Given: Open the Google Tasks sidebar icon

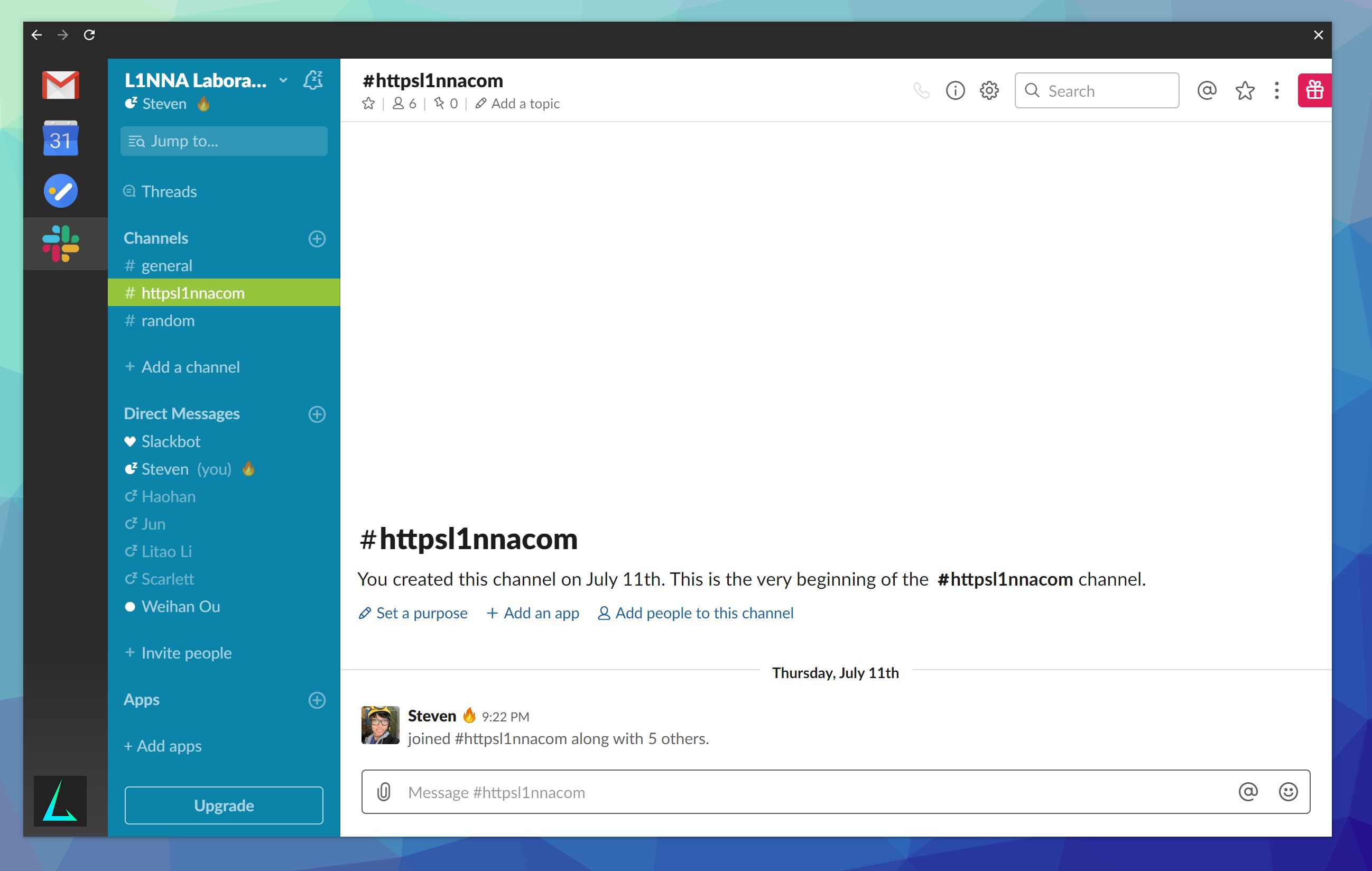Looking at the screenshot, I should [x=60, y=191].
